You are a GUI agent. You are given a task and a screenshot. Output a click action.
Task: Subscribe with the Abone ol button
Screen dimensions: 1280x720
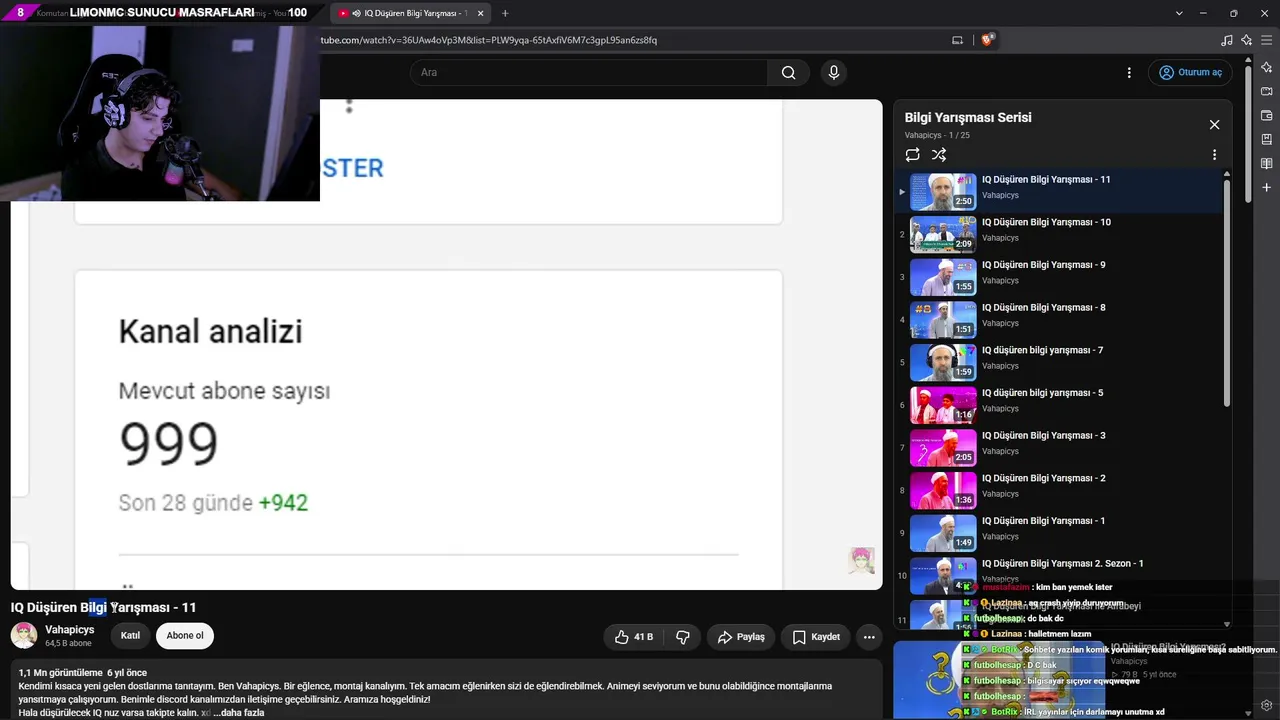(x=185, y=636)
